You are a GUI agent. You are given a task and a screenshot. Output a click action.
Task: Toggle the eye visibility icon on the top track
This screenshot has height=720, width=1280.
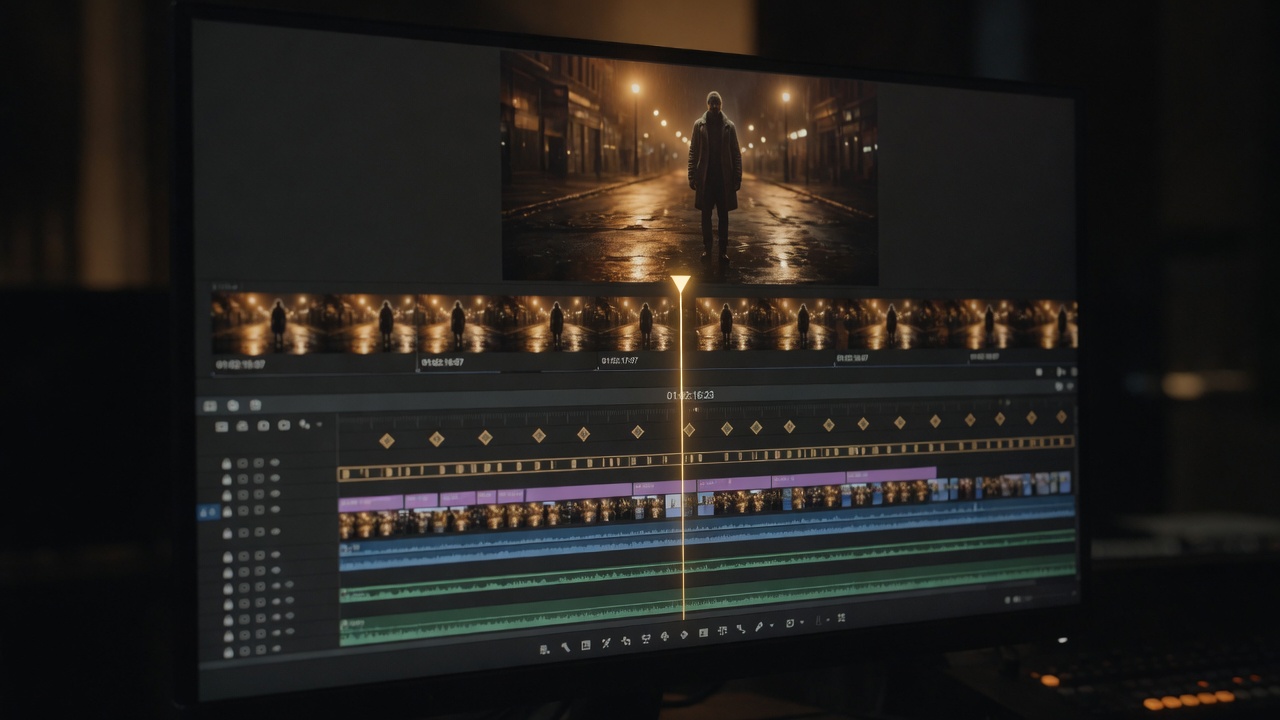(275, 462)
